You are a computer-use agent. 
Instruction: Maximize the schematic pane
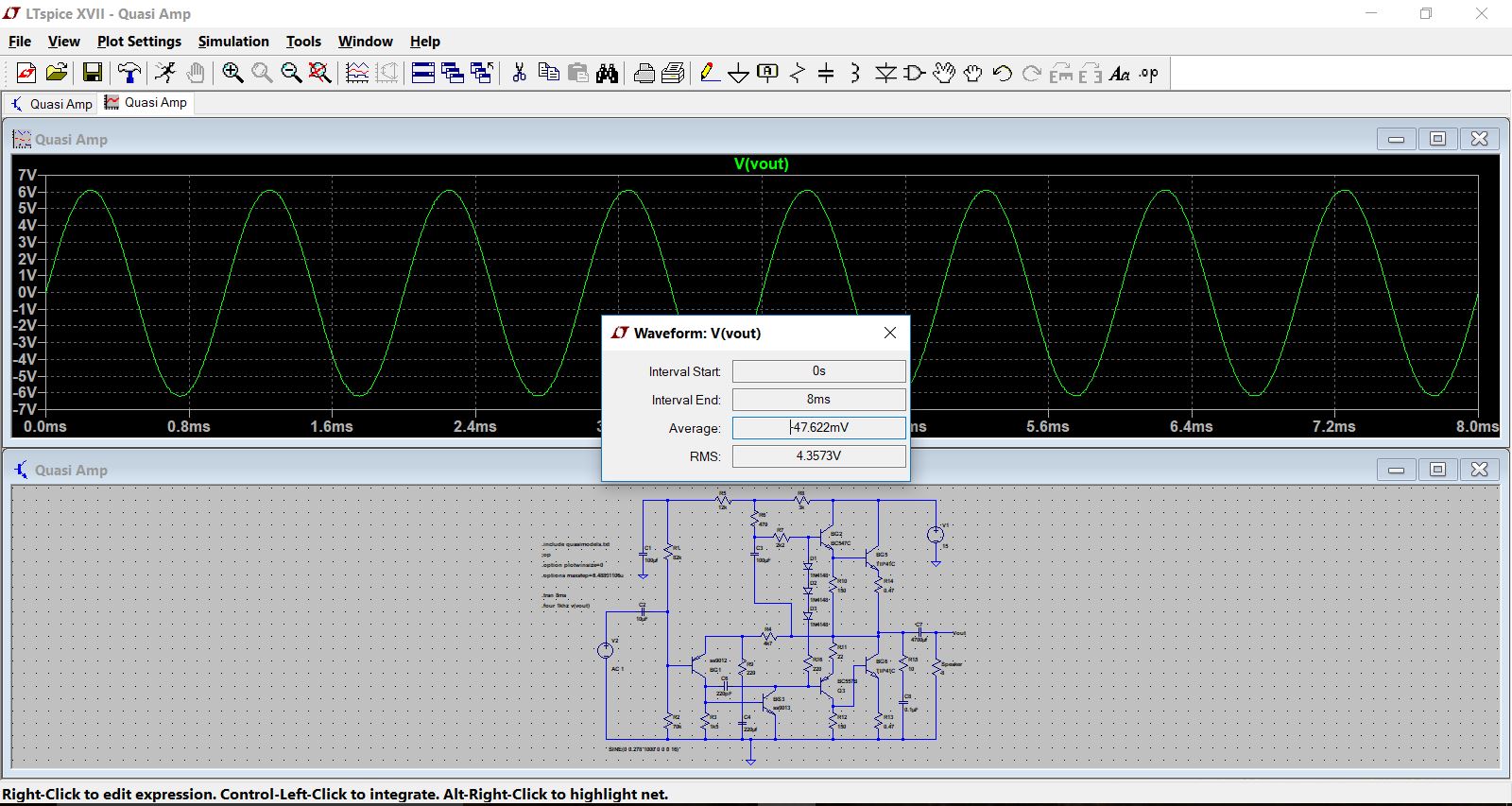pos(1437,470)
